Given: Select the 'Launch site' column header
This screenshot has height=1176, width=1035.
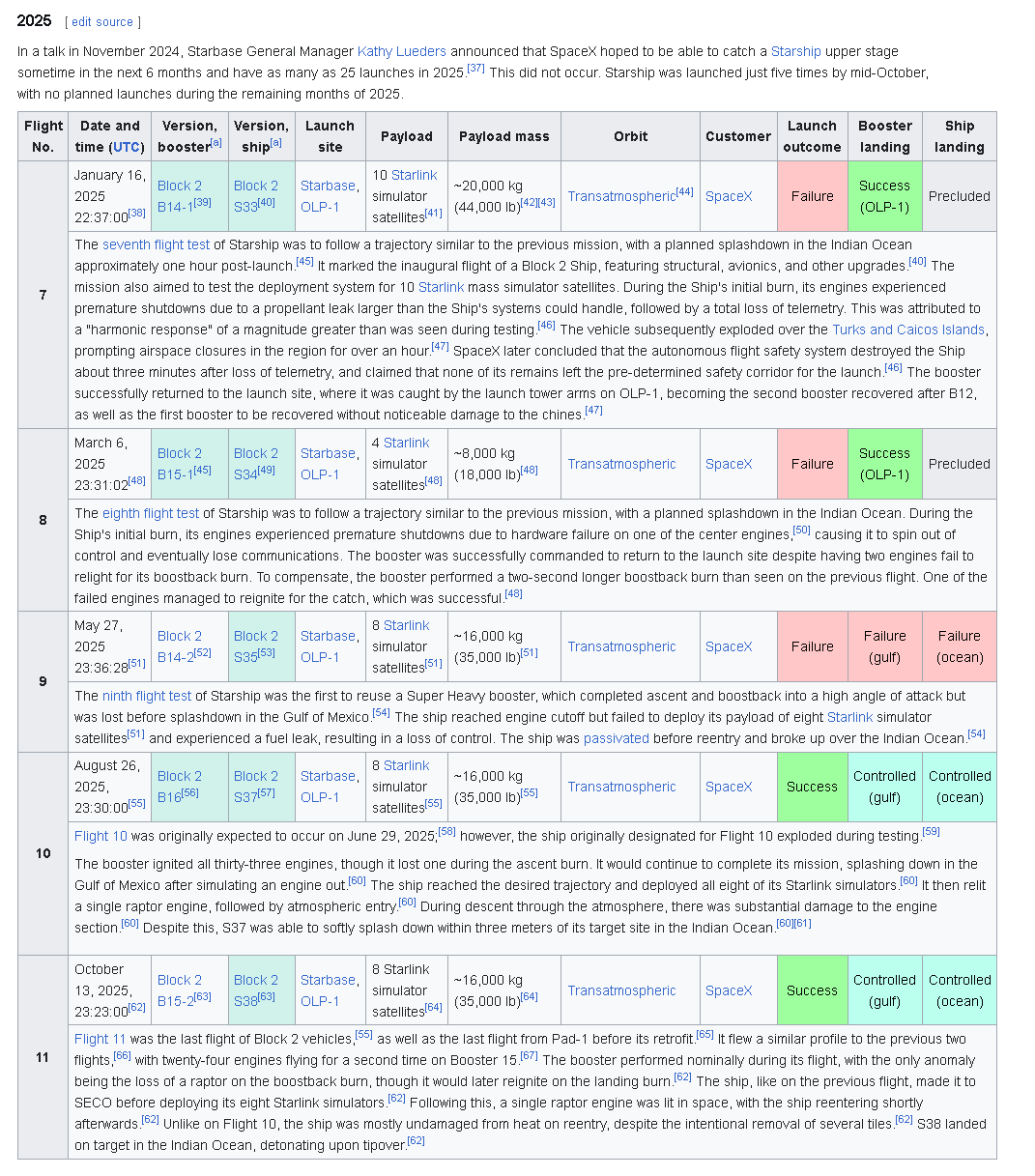Looking at the screenshot, I should [x=331, y=136].
